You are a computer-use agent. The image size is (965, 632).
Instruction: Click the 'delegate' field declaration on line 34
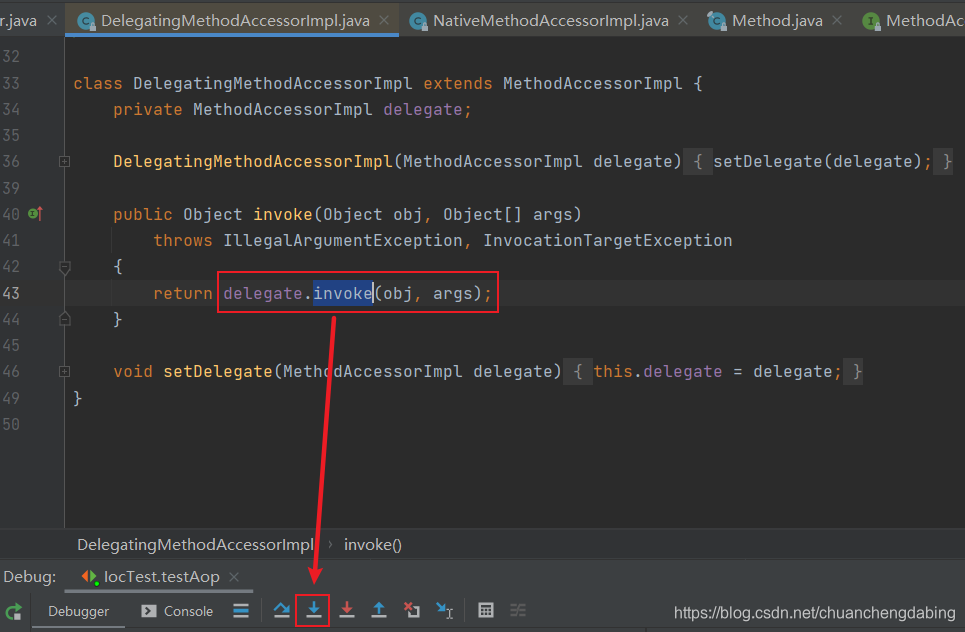click(422, 110)
